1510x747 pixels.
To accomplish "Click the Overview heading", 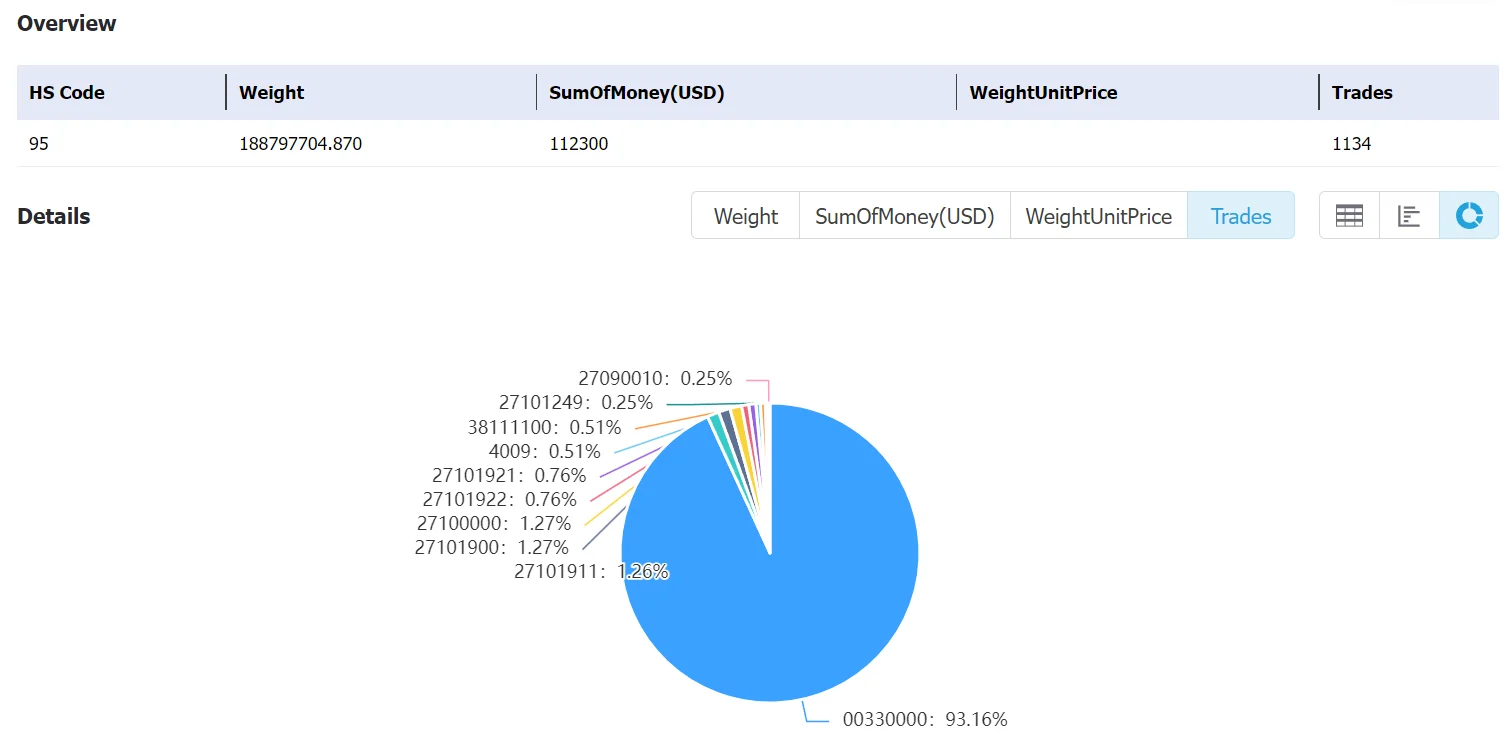I will 67,24.
